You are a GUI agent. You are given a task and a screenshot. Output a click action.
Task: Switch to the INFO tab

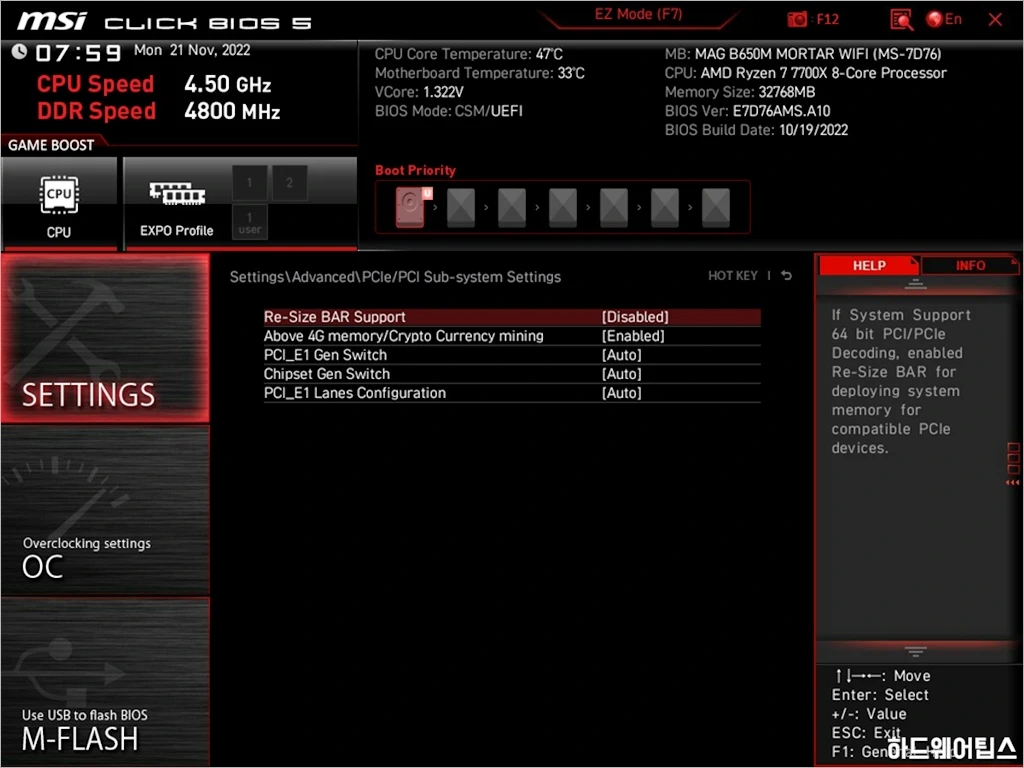(970, 266)
